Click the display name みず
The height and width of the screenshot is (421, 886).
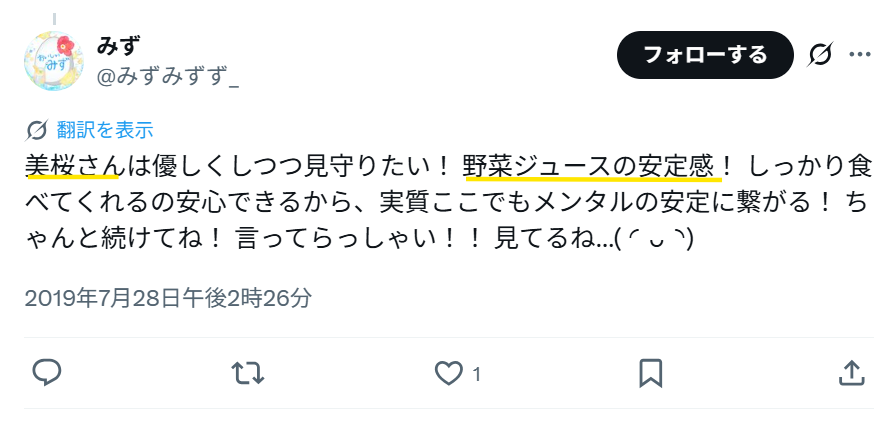pyautogui.click(x=118, y=46)
